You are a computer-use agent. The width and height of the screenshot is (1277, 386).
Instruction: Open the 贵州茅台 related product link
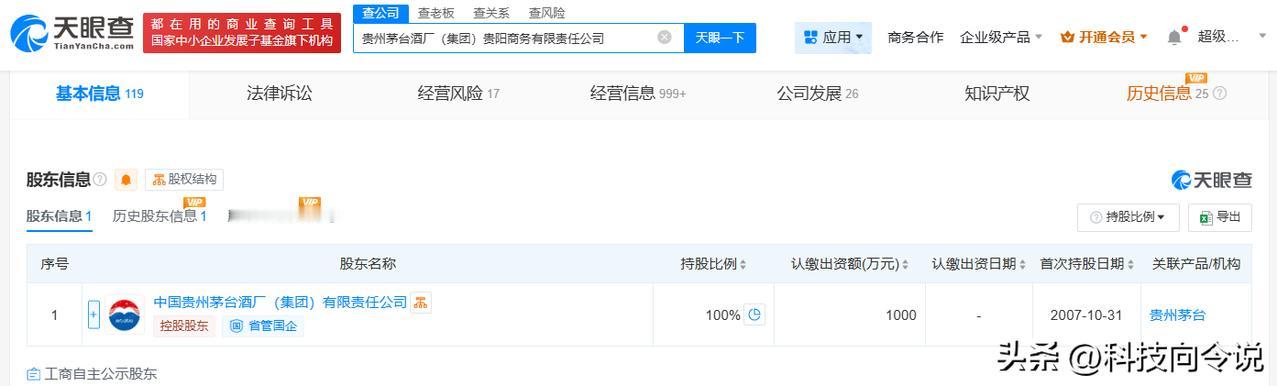tap(1178, 315)
